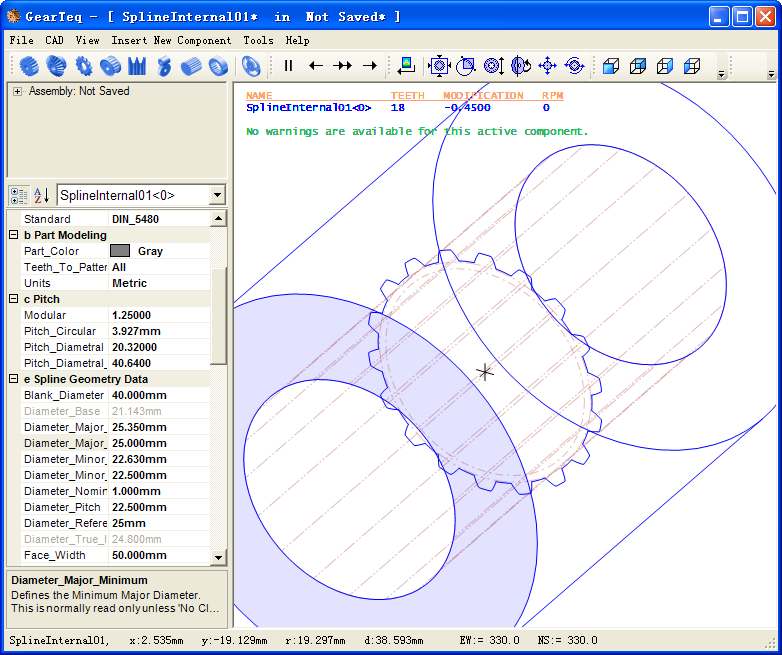782x655 pixels.
Task: Click the right arrow animation button
Action: coord(370,65)
